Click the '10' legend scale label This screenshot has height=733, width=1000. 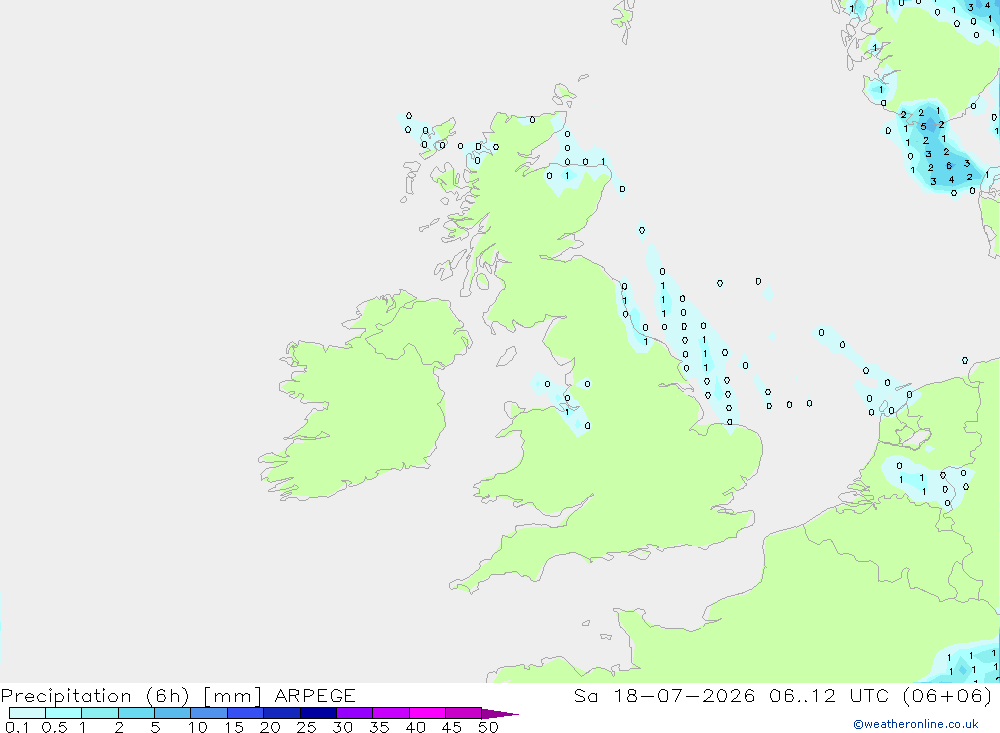pyautogui.click(x=198, y=727)
